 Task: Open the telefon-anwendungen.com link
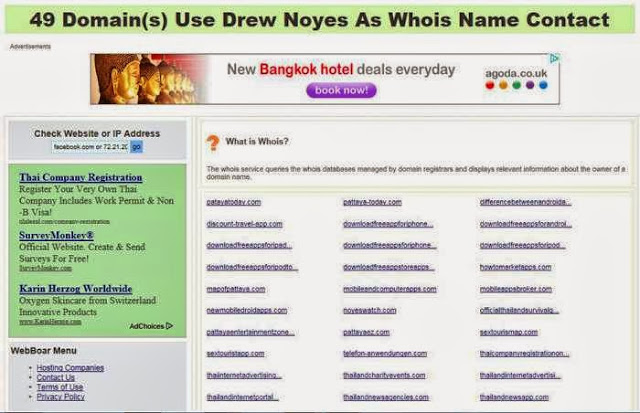pyautogui.click(x=385, y=353)
